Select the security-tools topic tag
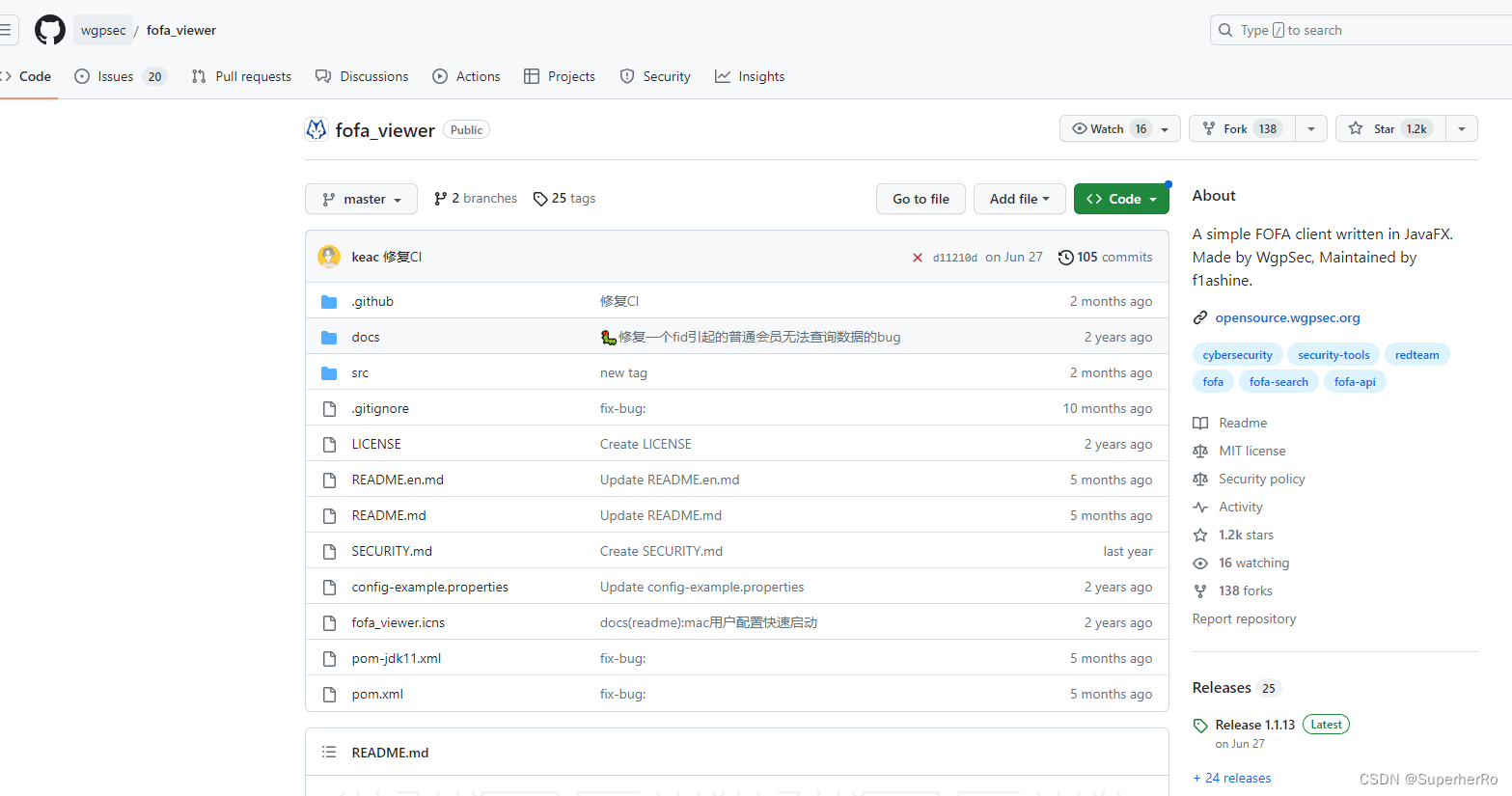The height and width of the screenshot is (796, 1512). click(1333, 355)
